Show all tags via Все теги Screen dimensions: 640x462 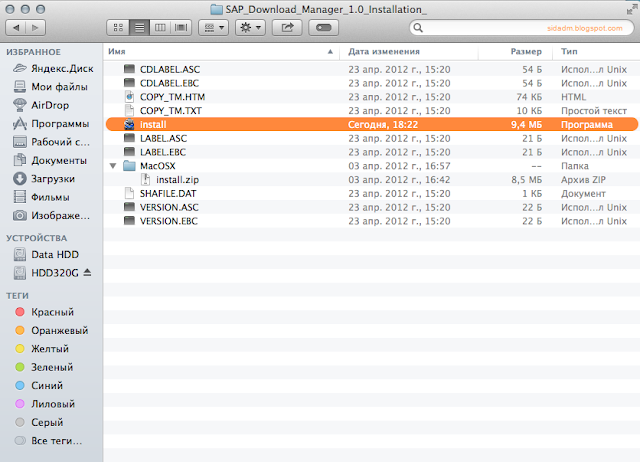coord(48,440)
